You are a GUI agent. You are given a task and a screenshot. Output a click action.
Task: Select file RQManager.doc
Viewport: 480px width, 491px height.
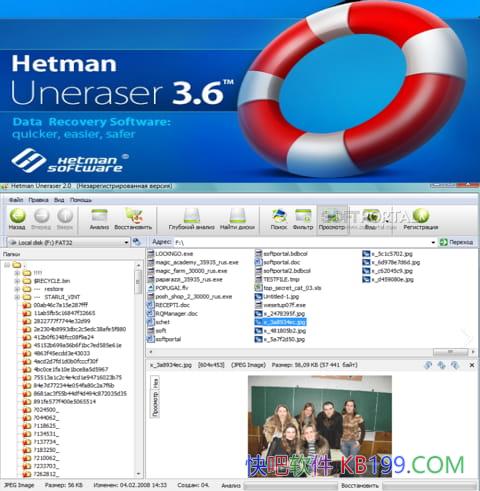[x=177, y=313]
